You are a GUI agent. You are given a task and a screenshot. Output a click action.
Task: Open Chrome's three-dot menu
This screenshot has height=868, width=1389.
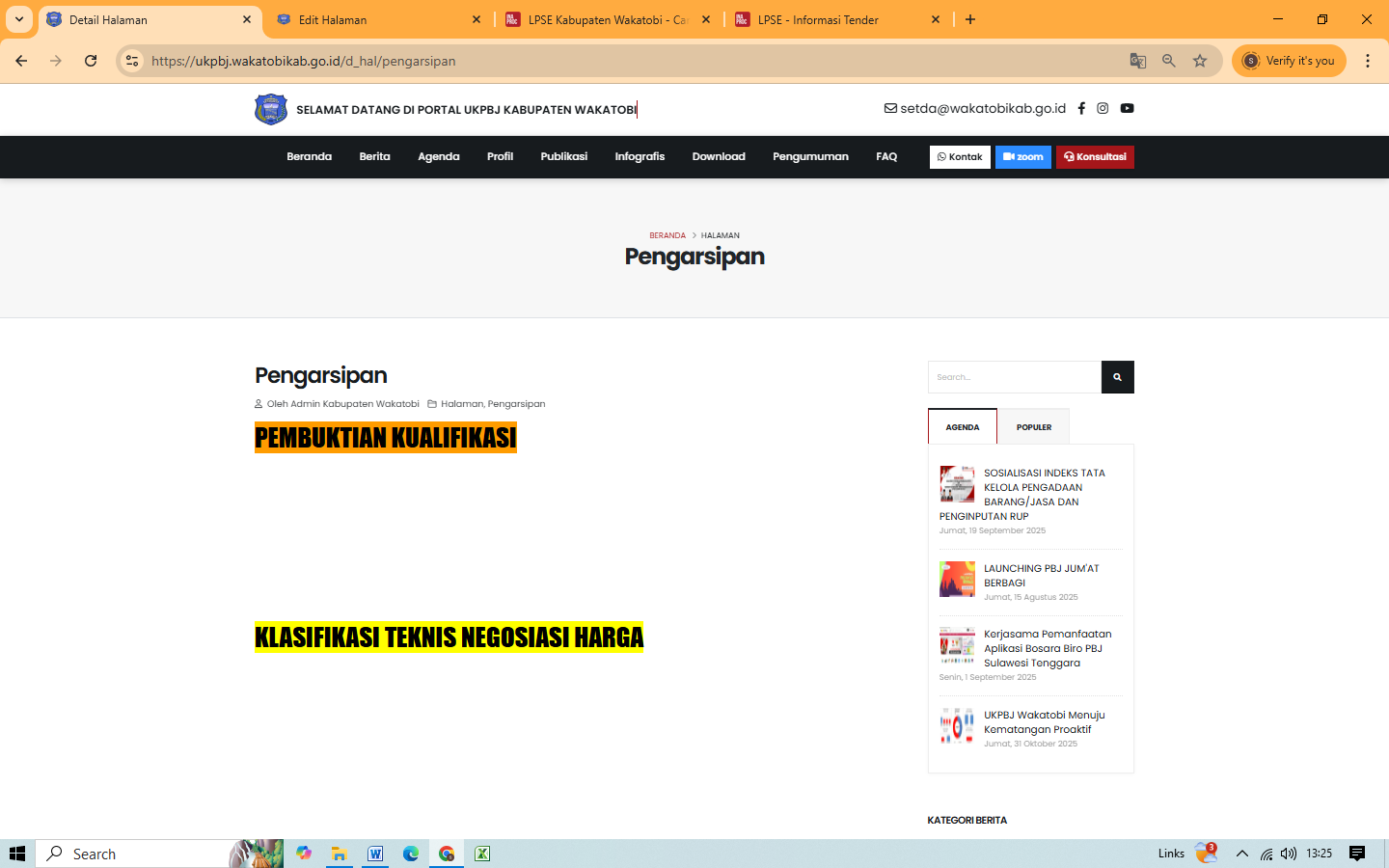point(1368,61)
